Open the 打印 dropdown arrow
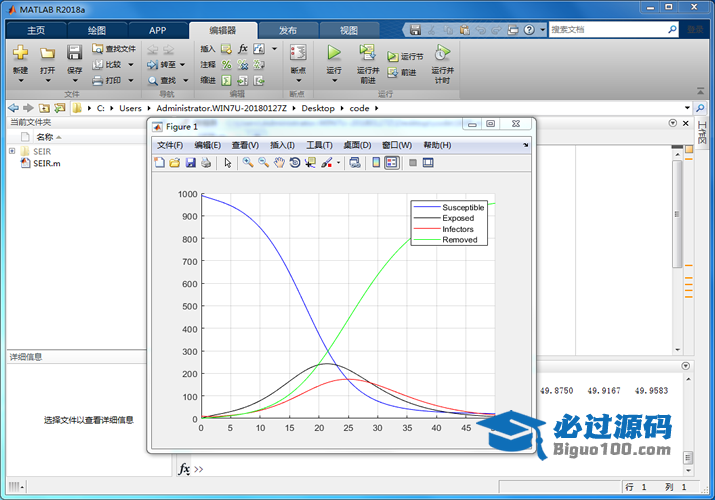Viewport: 715px width, 500px height. point(131,81)
